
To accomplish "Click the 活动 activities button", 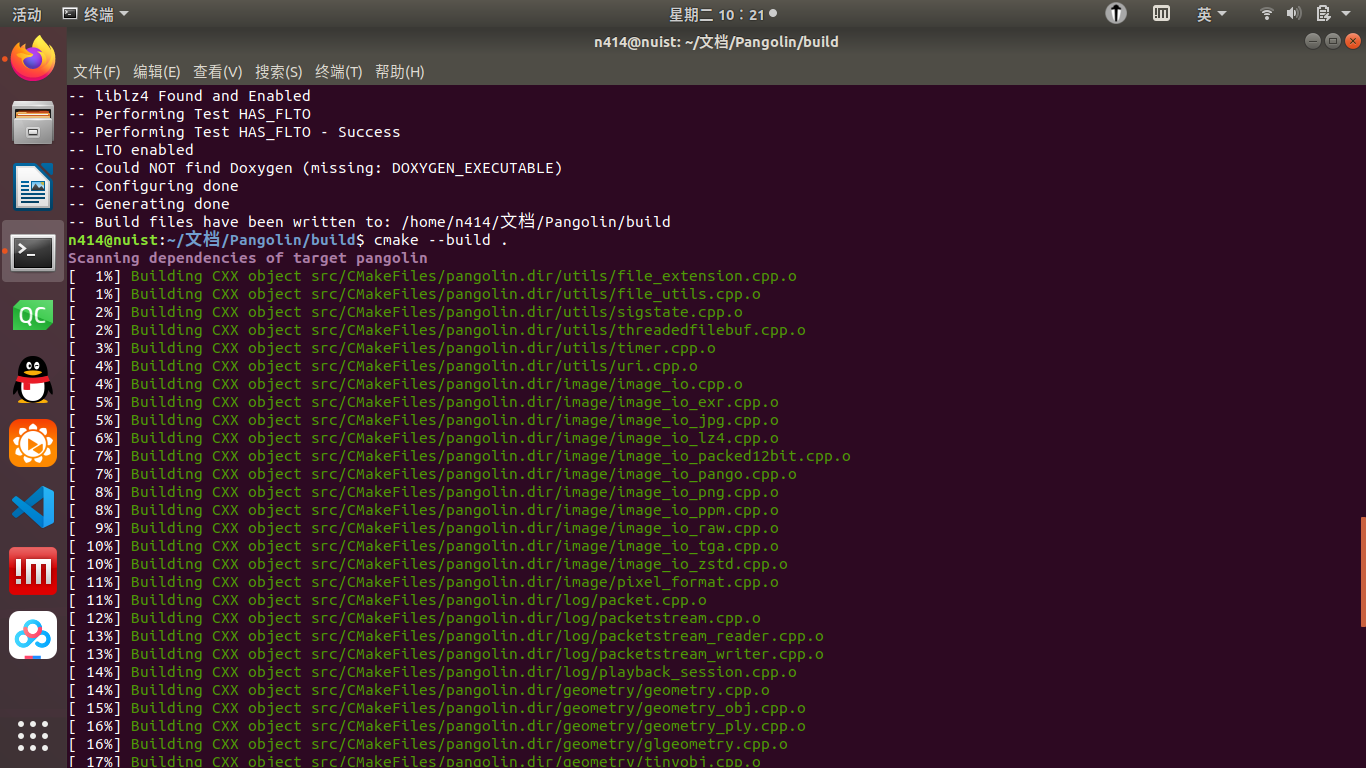I will [27, 14].
